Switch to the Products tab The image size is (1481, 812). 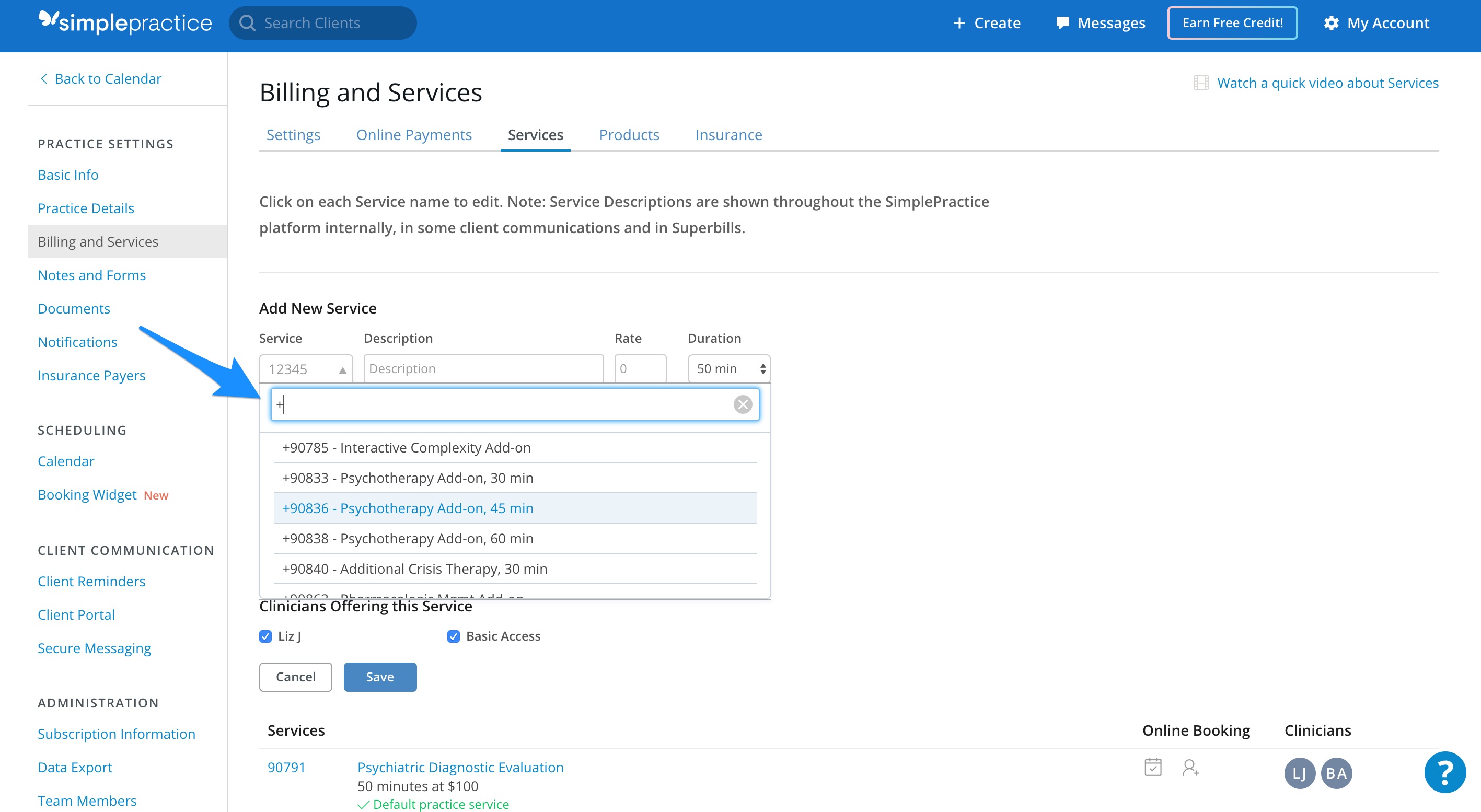click(x=629, y=134)
